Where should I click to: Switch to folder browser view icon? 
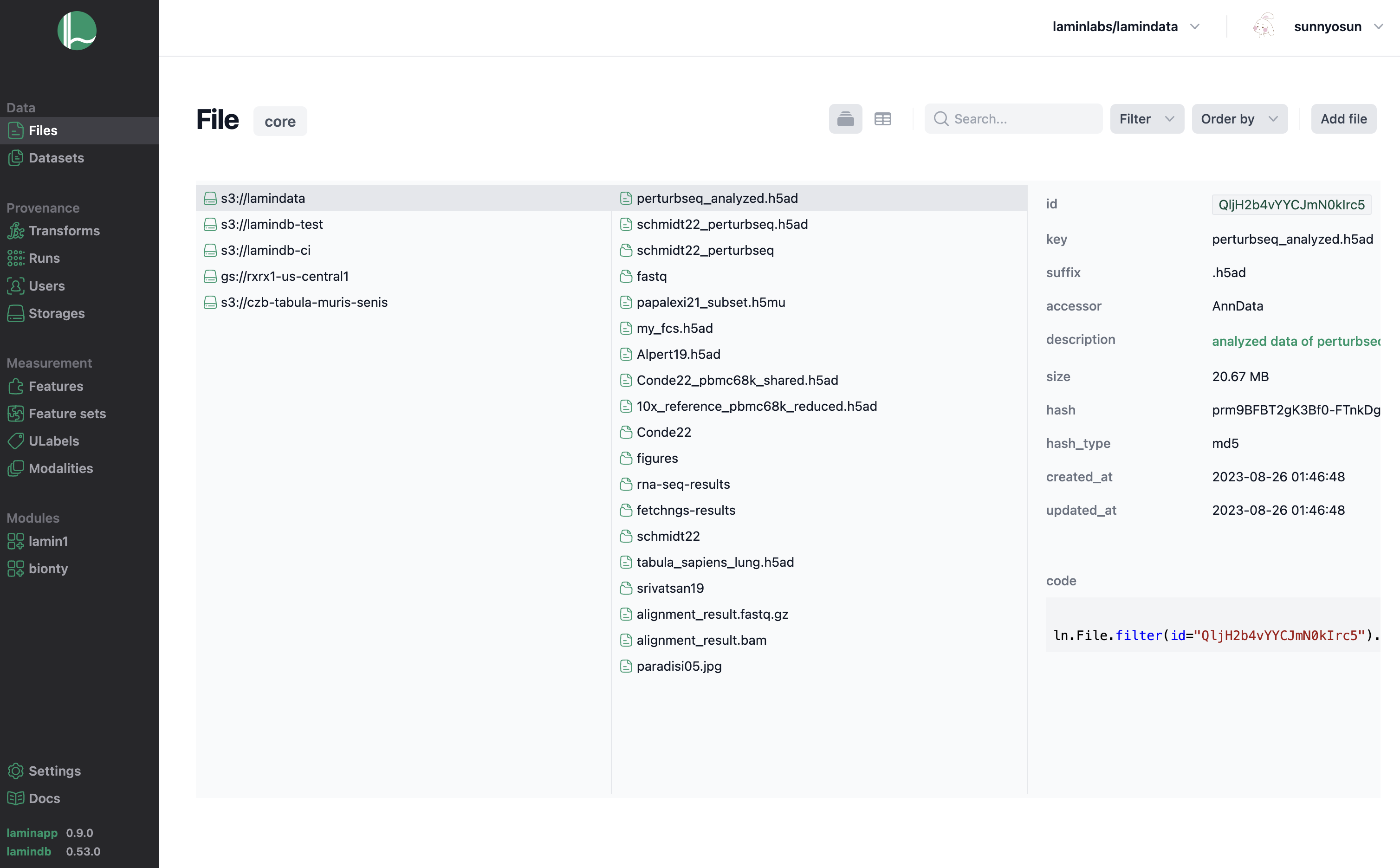845,119
